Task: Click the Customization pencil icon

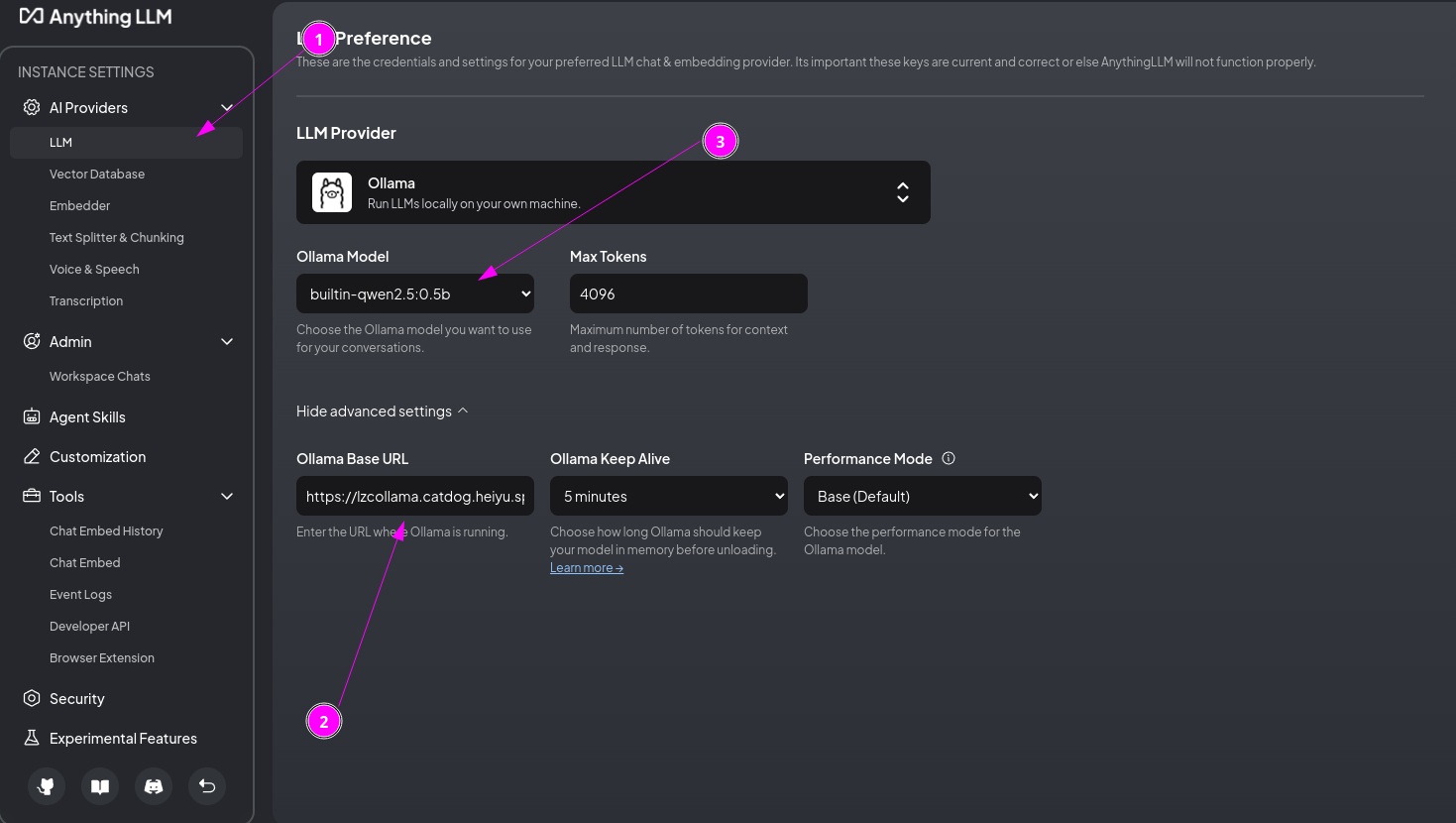Action: pyautogui.click(x=32, y=456)
